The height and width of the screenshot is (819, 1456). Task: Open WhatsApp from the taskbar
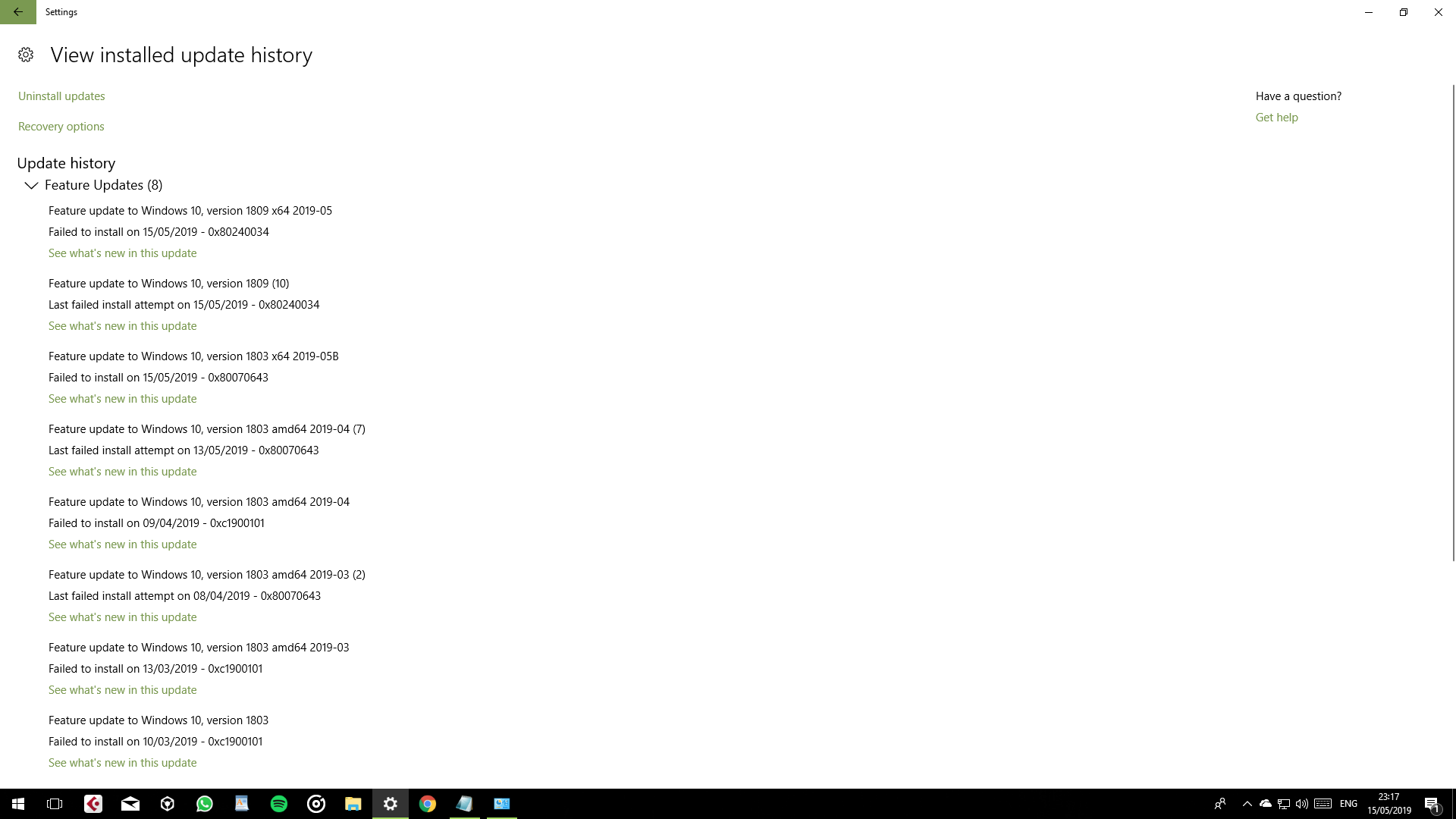tap(205, 804)
